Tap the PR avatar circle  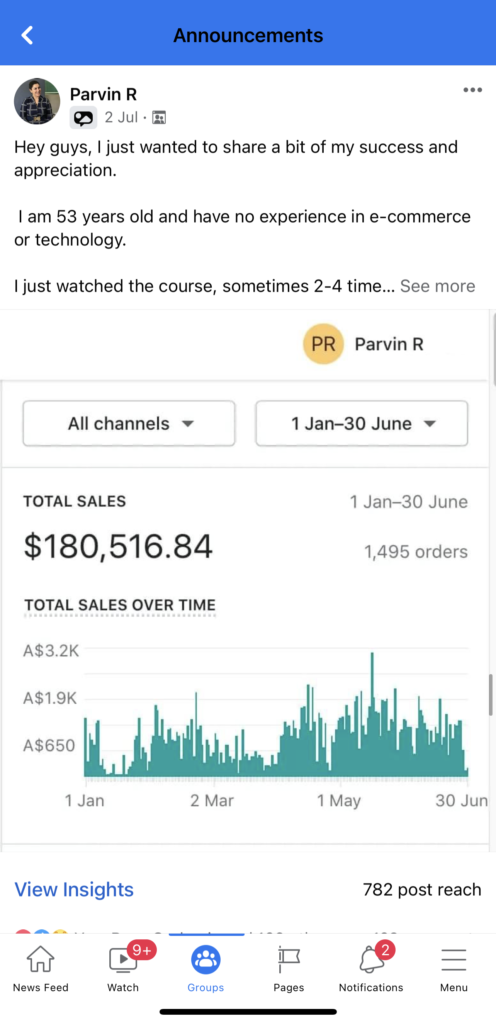click(x=323, y=344)
